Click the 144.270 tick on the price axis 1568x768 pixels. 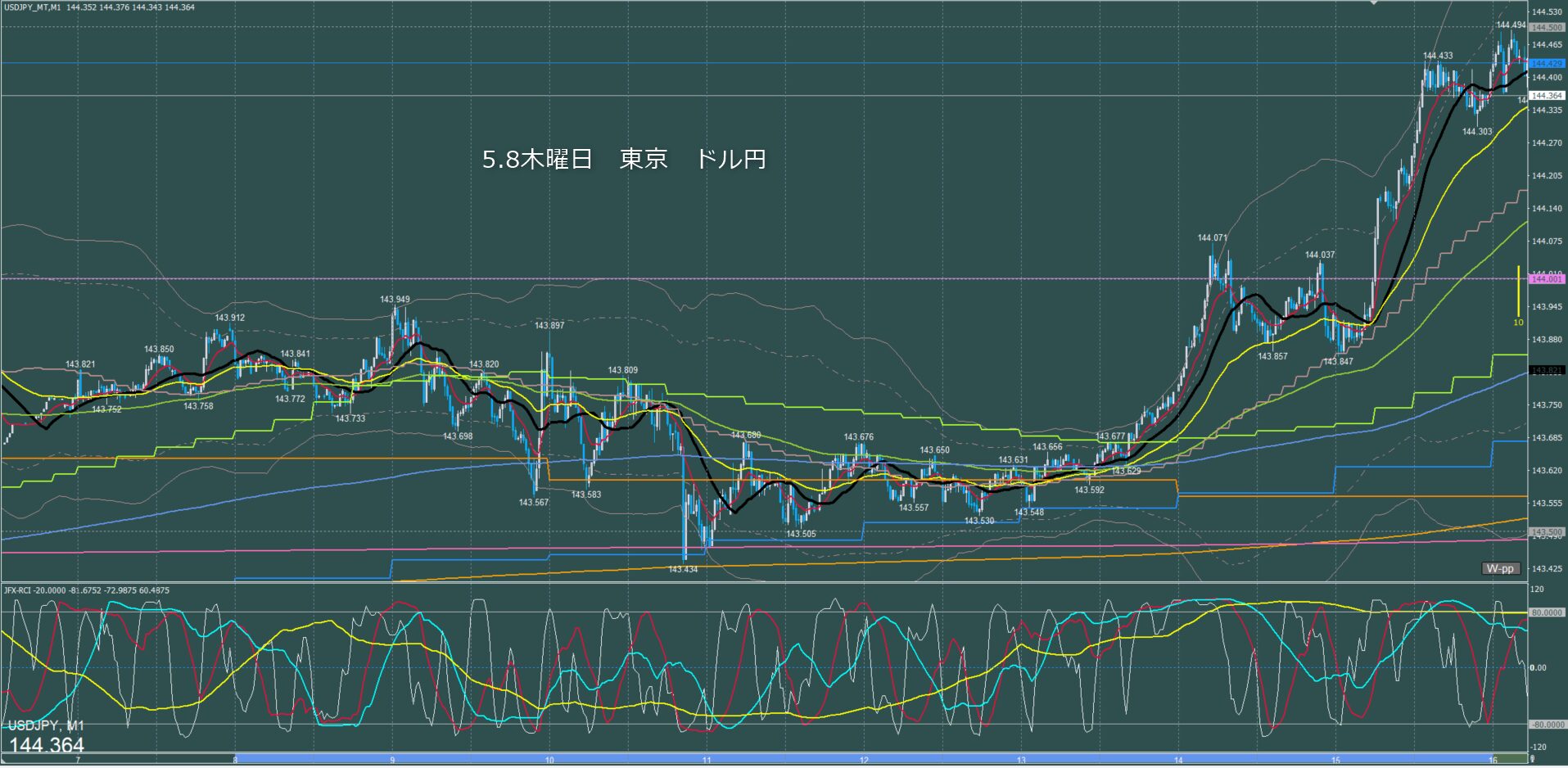tap(1547, 142)
